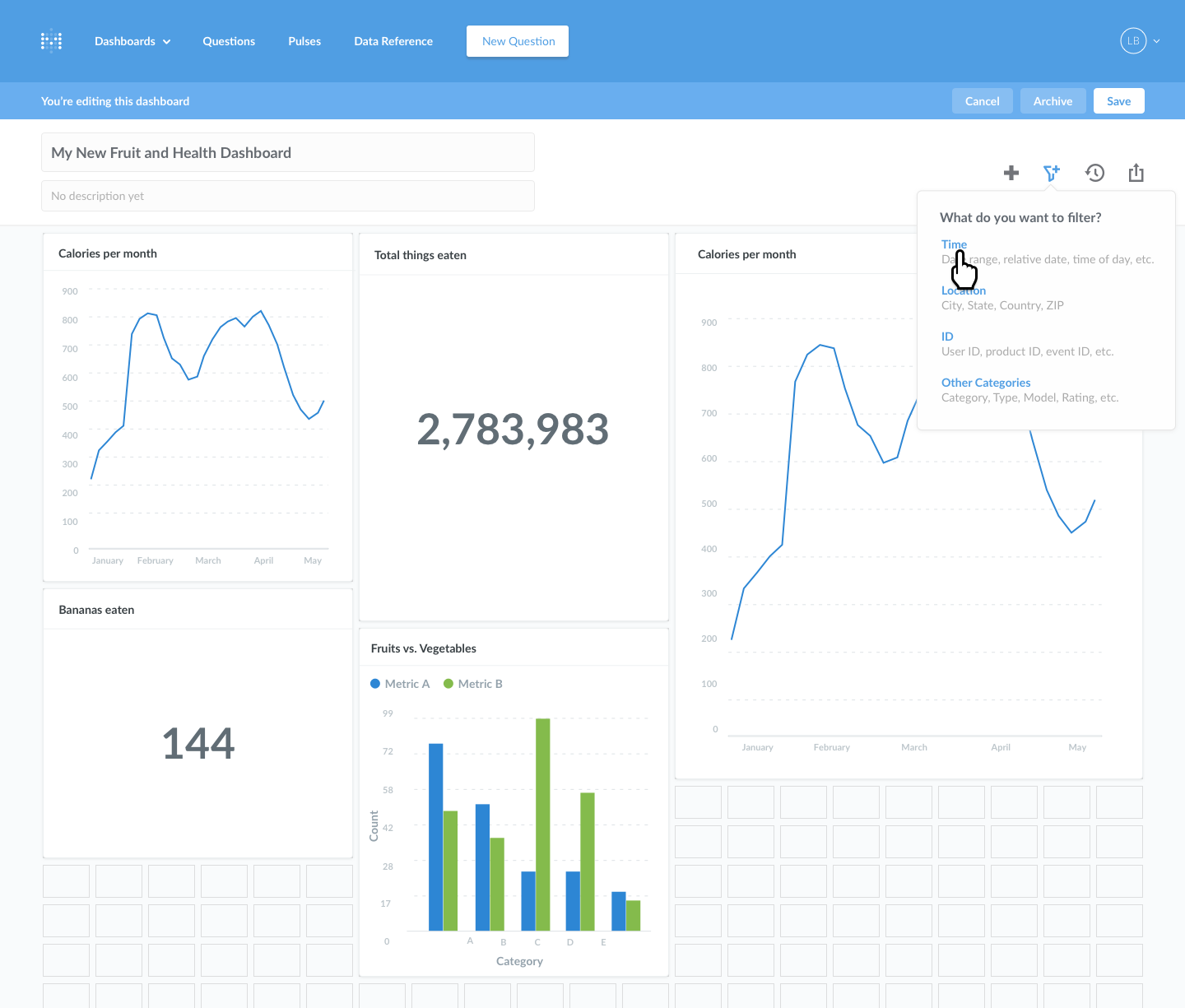Open the dashboard filter icon

point(1052,173)
